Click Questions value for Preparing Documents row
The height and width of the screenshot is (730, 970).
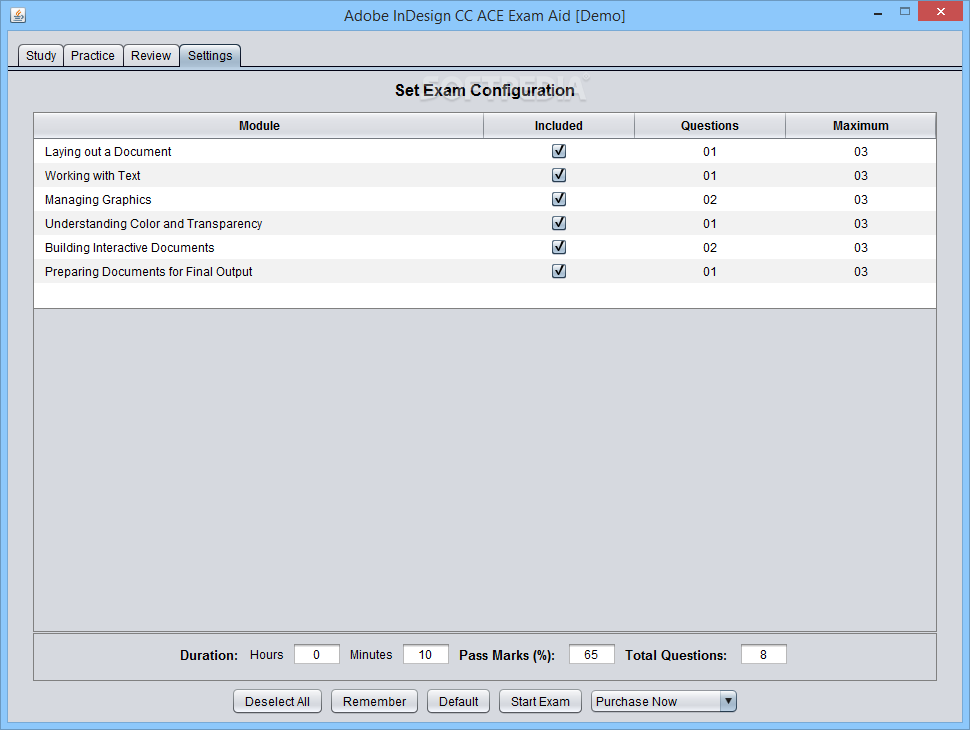click(x=710, y=272)
